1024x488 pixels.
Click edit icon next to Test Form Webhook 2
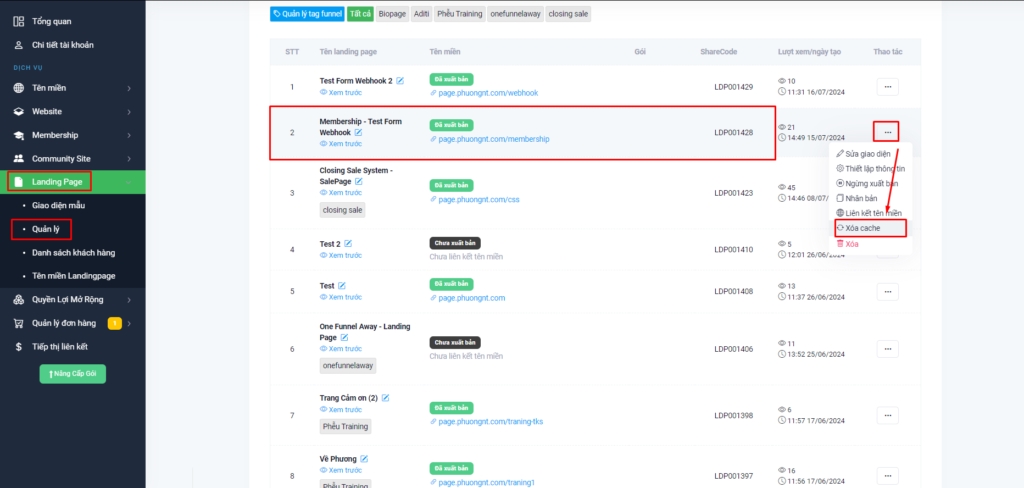pyautogui.click(x=401, y=80)
